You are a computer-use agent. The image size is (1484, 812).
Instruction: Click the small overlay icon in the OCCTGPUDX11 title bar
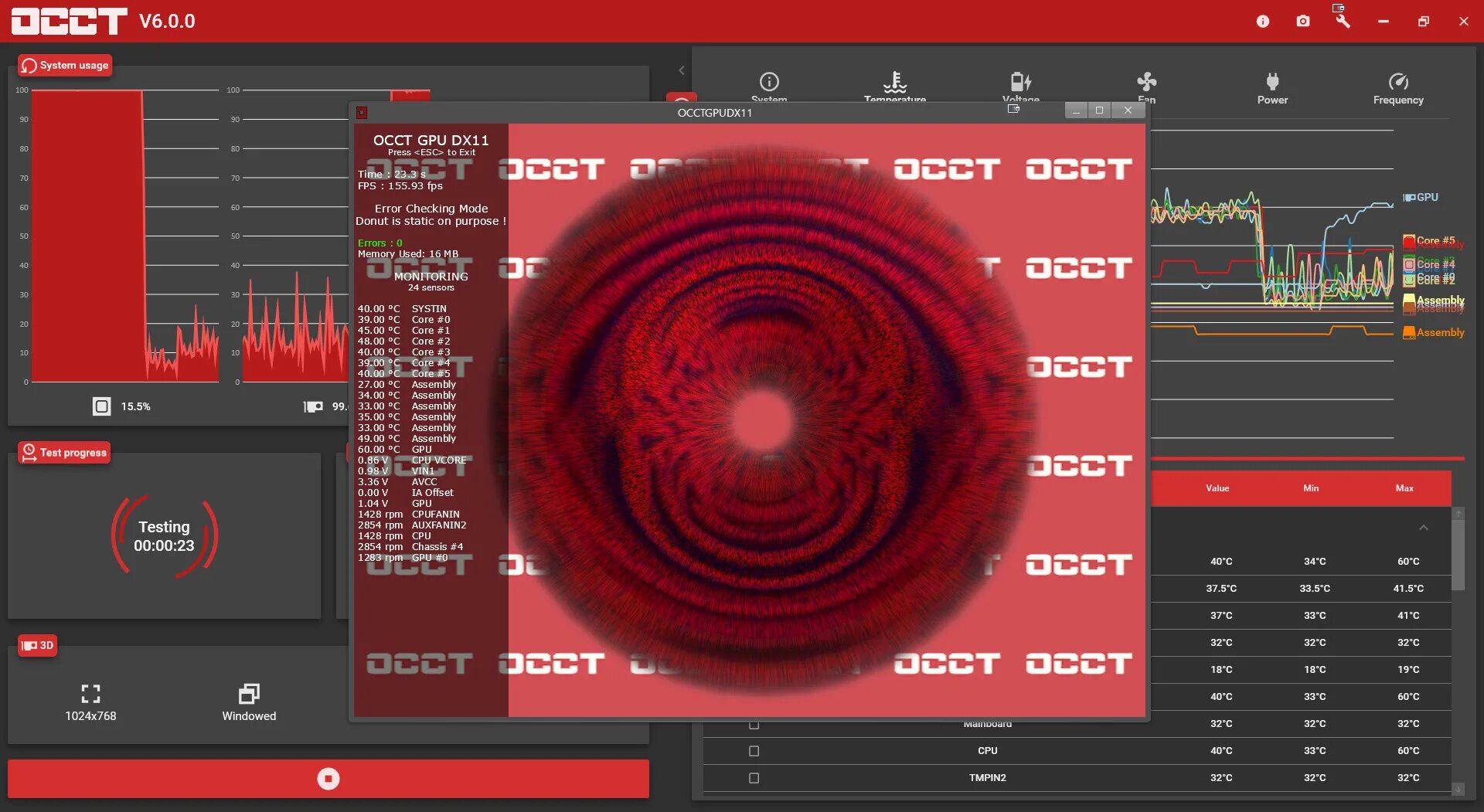pos(1013,109)
